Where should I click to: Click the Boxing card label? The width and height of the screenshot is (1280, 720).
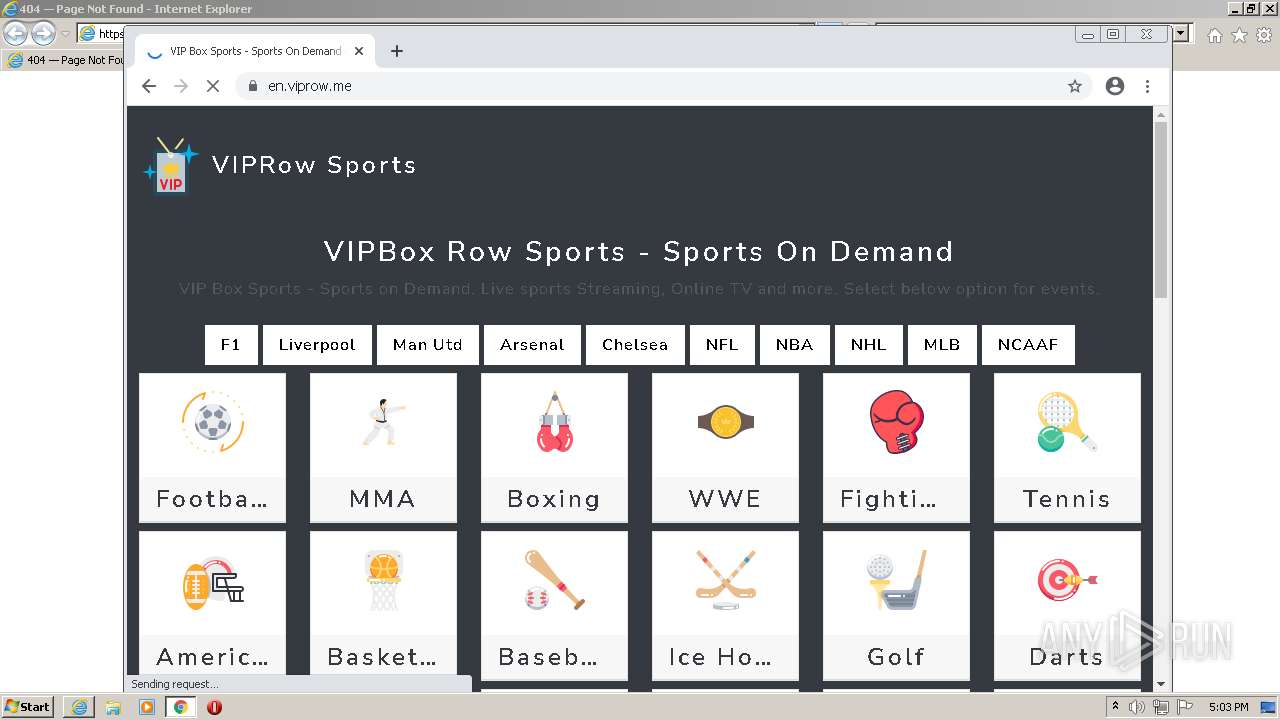point(554,499)
